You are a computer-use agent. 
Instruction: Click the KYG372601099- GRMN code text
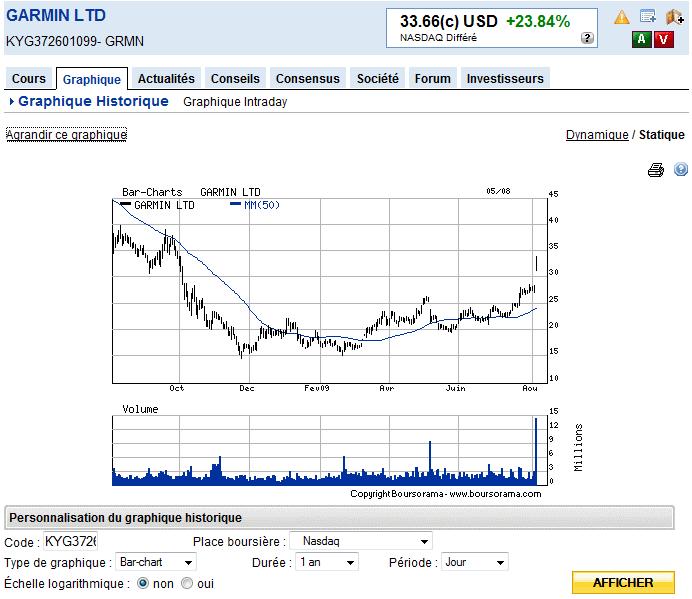point(75,41)
